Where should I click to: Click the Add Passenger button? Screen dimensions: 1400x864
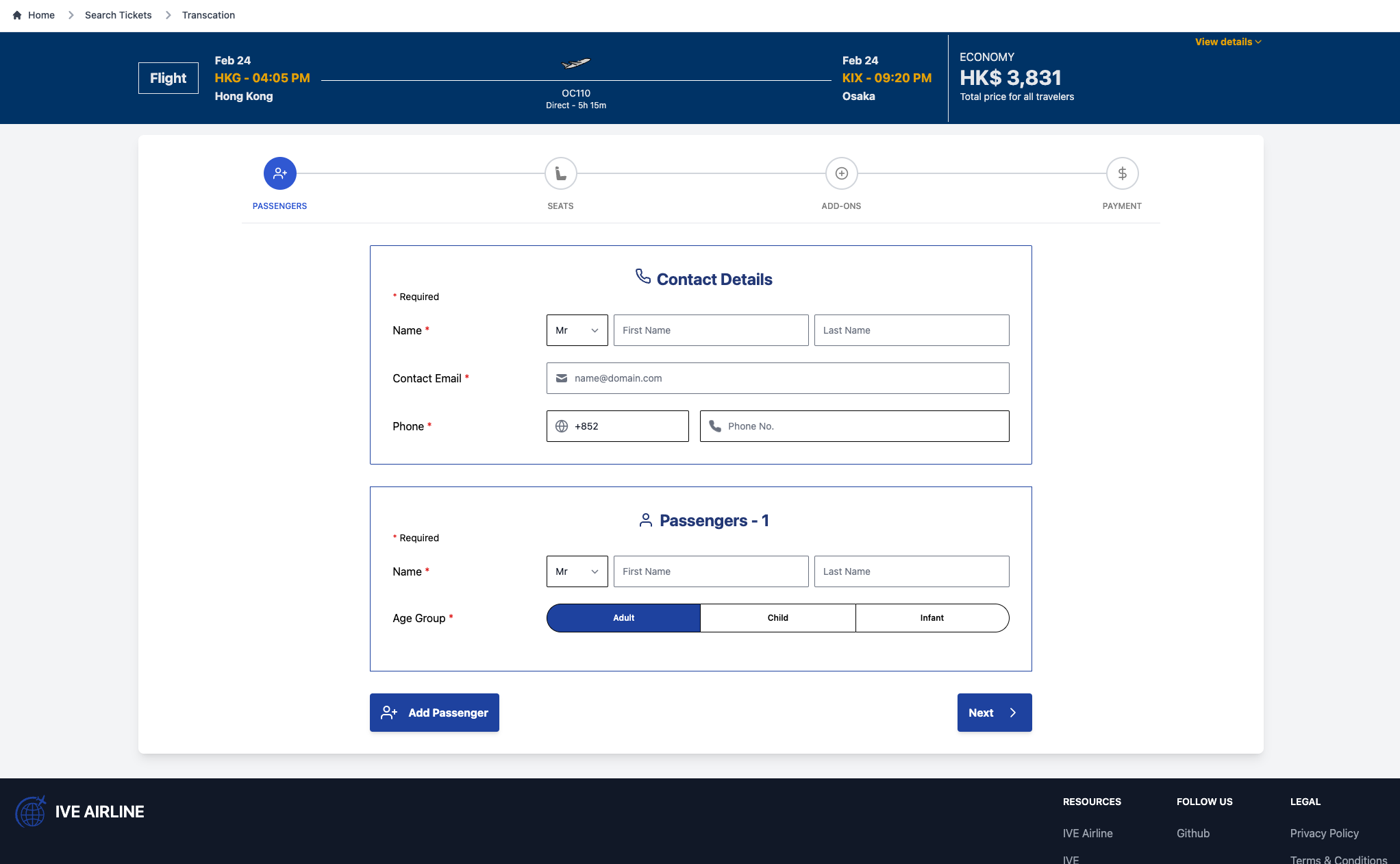(x=434, y=713)
